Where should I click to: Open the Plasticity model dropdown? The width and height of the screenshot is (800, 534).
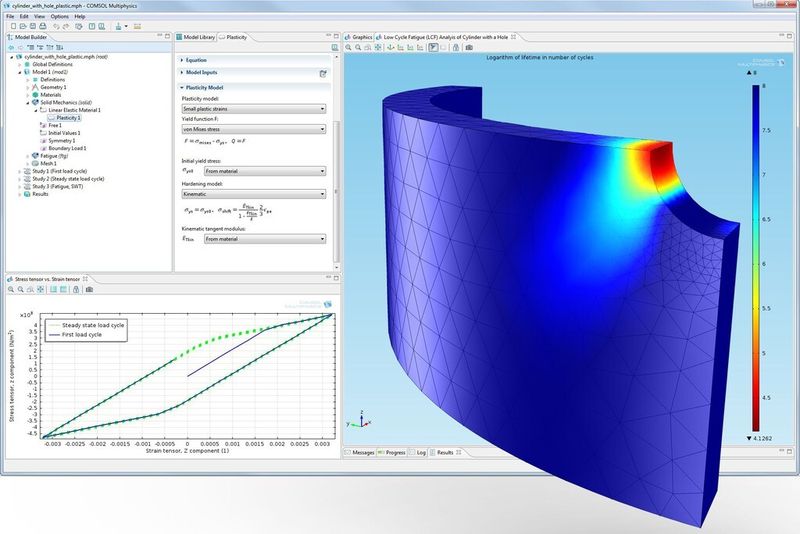click(254, 109)
